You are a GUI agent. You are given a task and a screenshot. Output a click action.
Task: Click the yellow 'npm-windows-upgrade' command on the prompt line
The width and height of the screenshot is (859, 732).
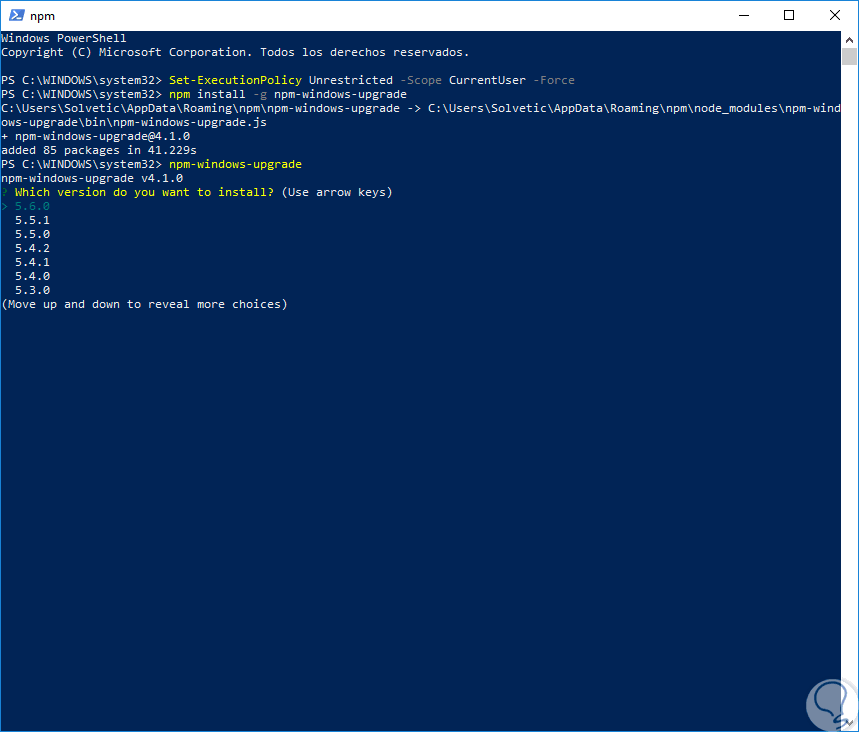(235, 164)
